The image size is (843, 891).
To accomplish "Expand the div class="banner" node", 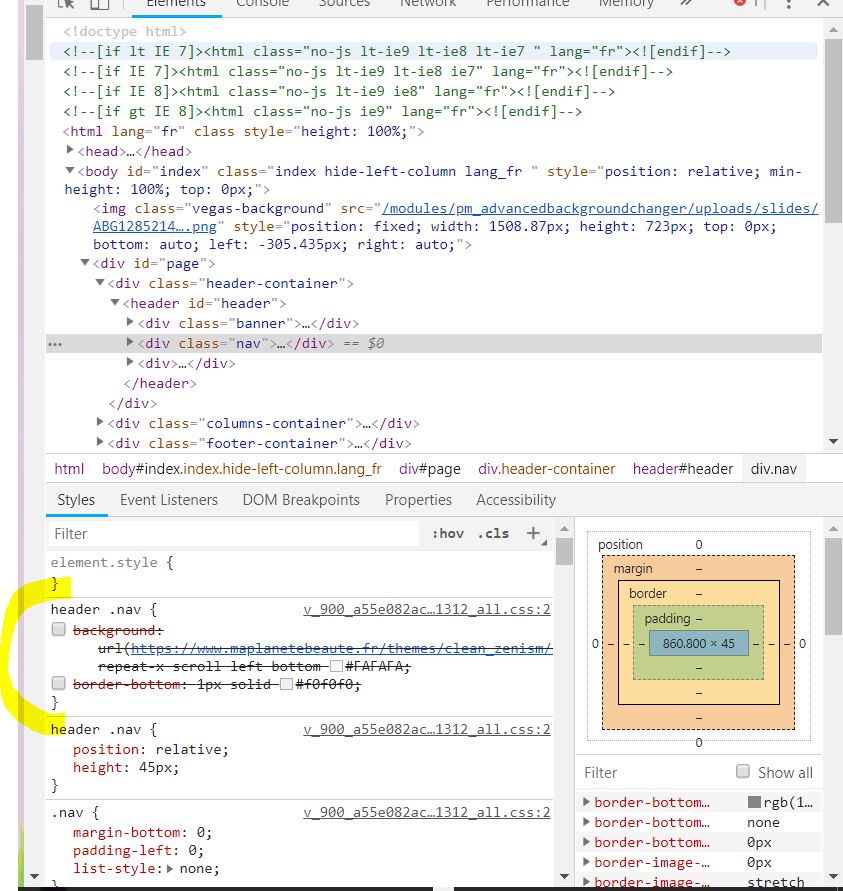I will coord(130,322).
